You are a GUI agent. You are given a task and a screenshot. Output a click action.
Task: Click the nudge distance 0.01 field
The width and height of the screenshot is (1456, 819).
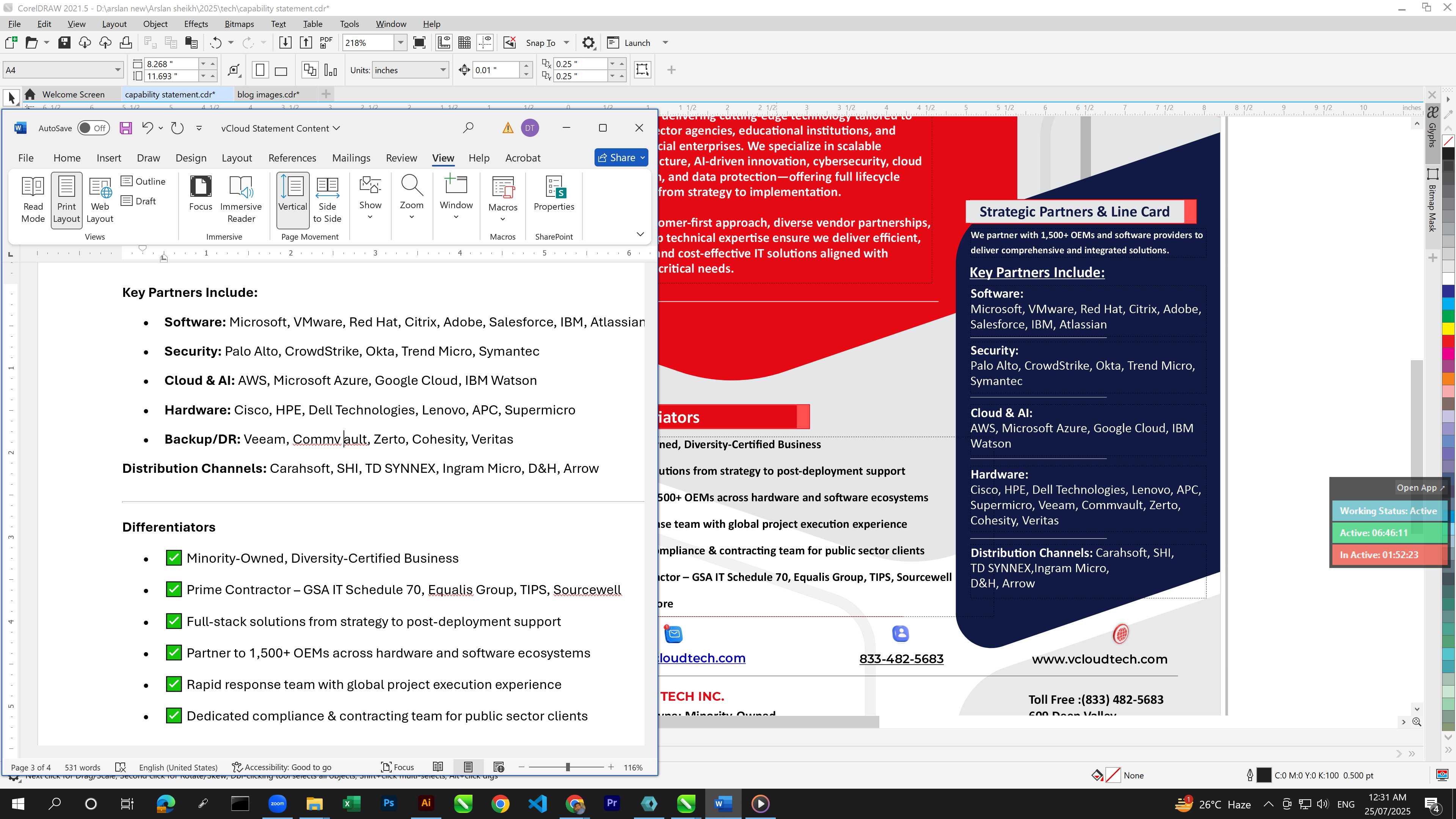[495, 70]
